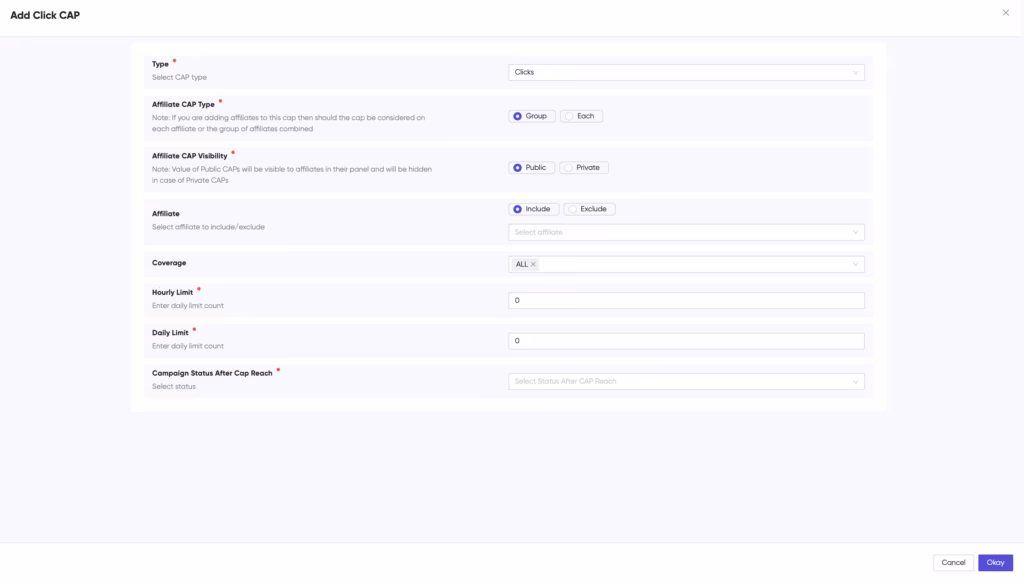Click the Affiliate CAP Type label

point(184,105)
